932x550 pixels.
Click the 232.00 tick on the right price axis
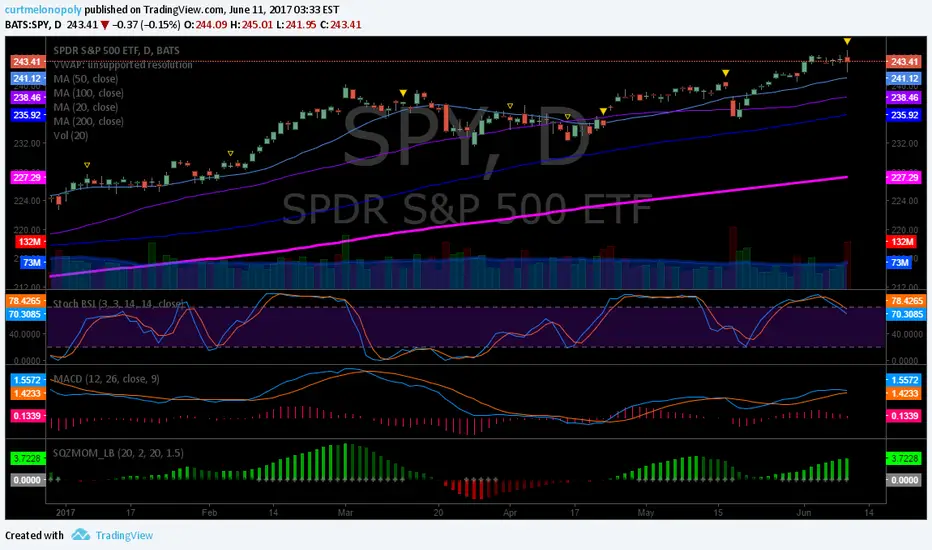pos(903,143)
